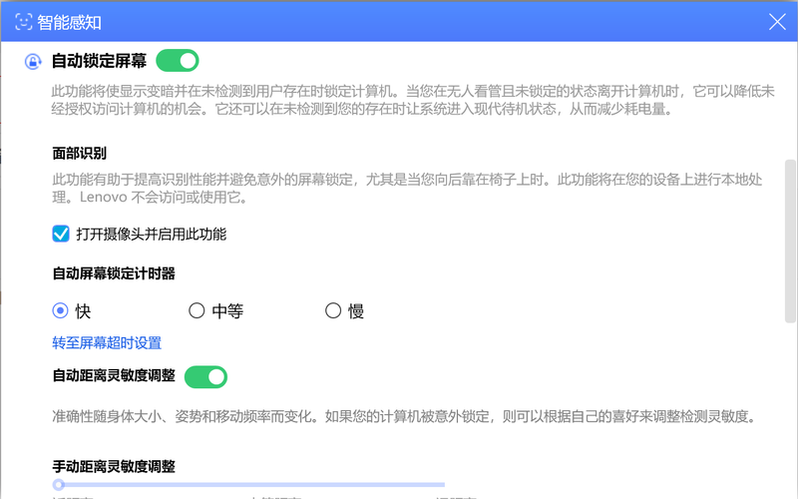This screenshot has width=798, height=499.
Task: Uncheck 打开摄像头并启用此功能 checkbox
Action: pyautogui.click(x=61, y=234)
